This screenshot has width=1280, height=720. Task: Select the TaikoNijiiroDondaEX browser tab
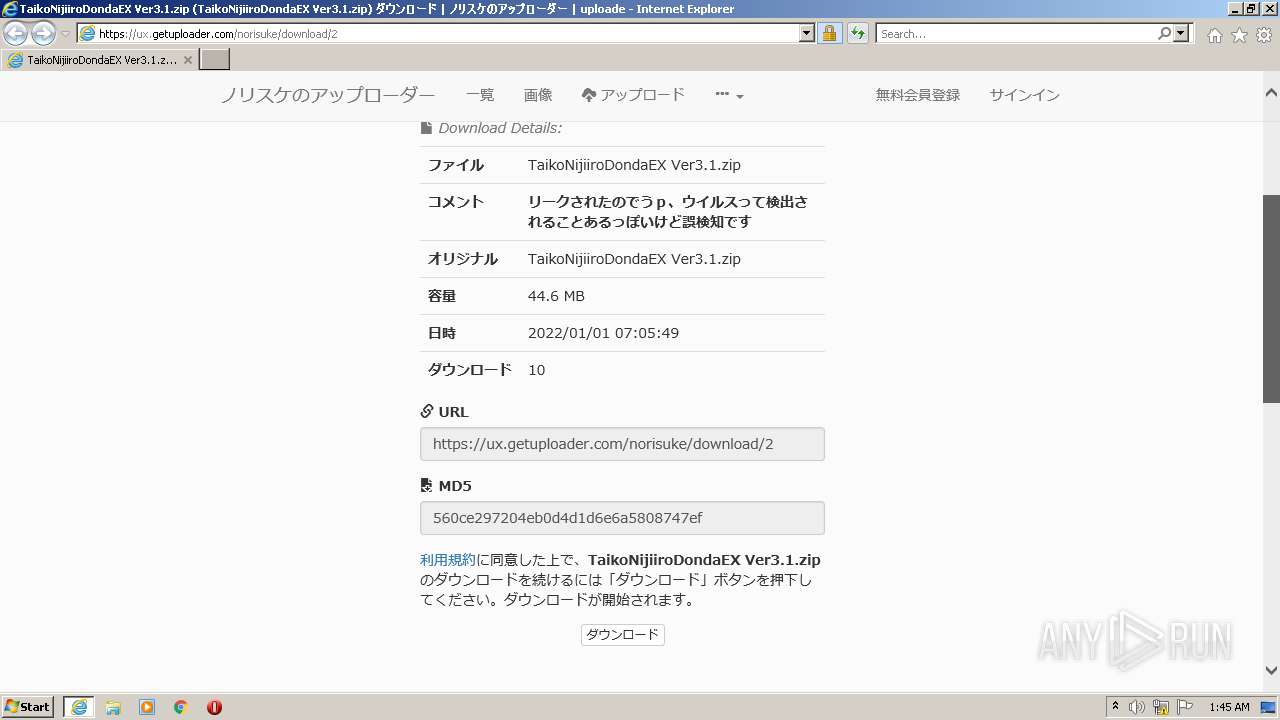100,60
